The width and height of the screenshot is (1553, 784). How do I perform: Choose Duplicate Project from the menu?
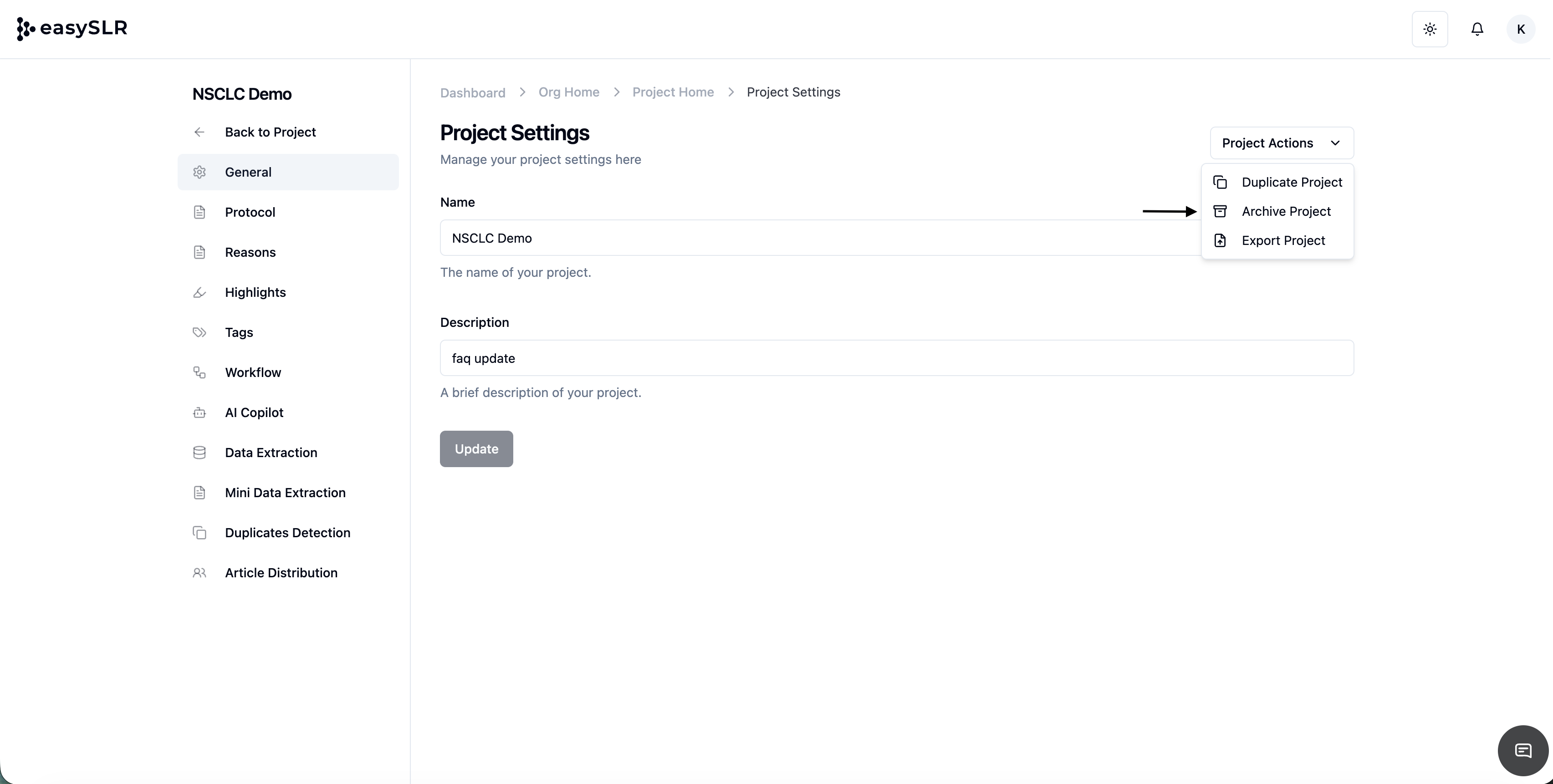point(1291,182)
